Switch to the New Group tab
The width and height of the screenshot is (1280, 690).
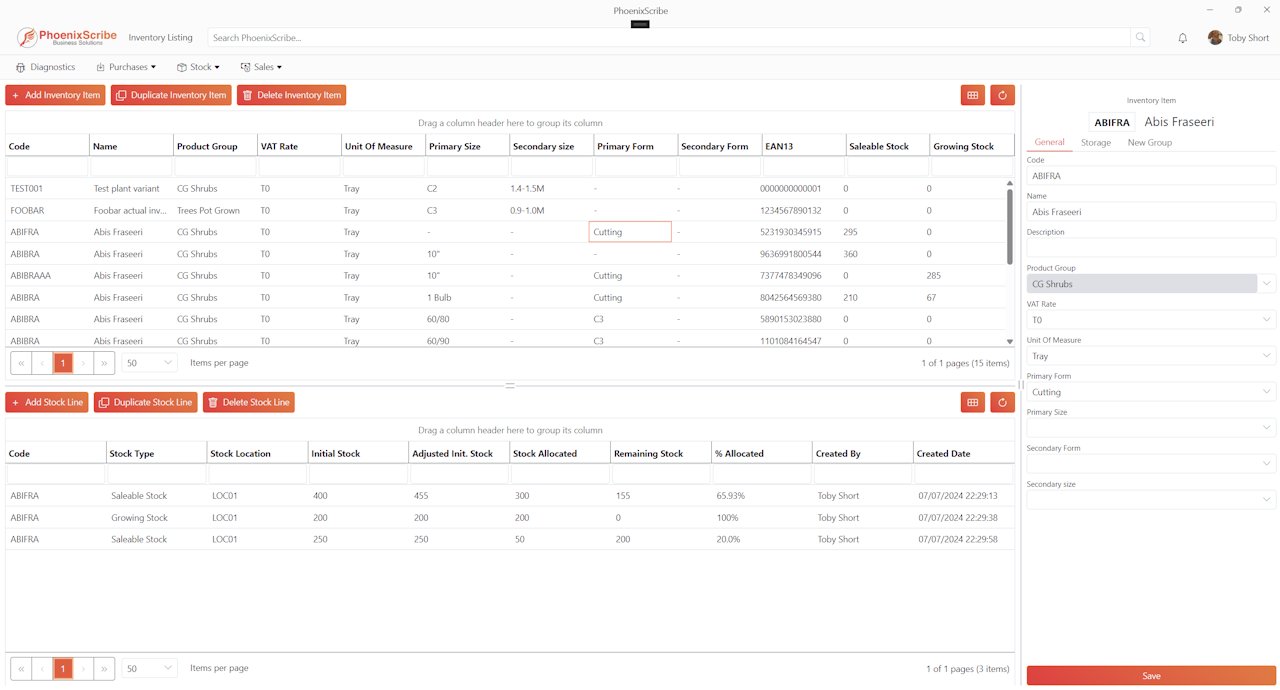tap(1149, 143)
